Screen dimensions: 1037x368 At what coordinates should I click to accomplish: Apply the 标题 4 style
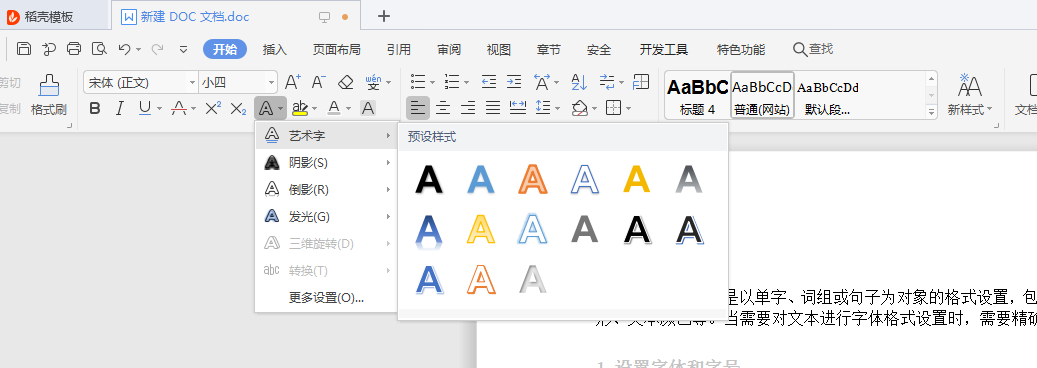click(x=697, y=95)
